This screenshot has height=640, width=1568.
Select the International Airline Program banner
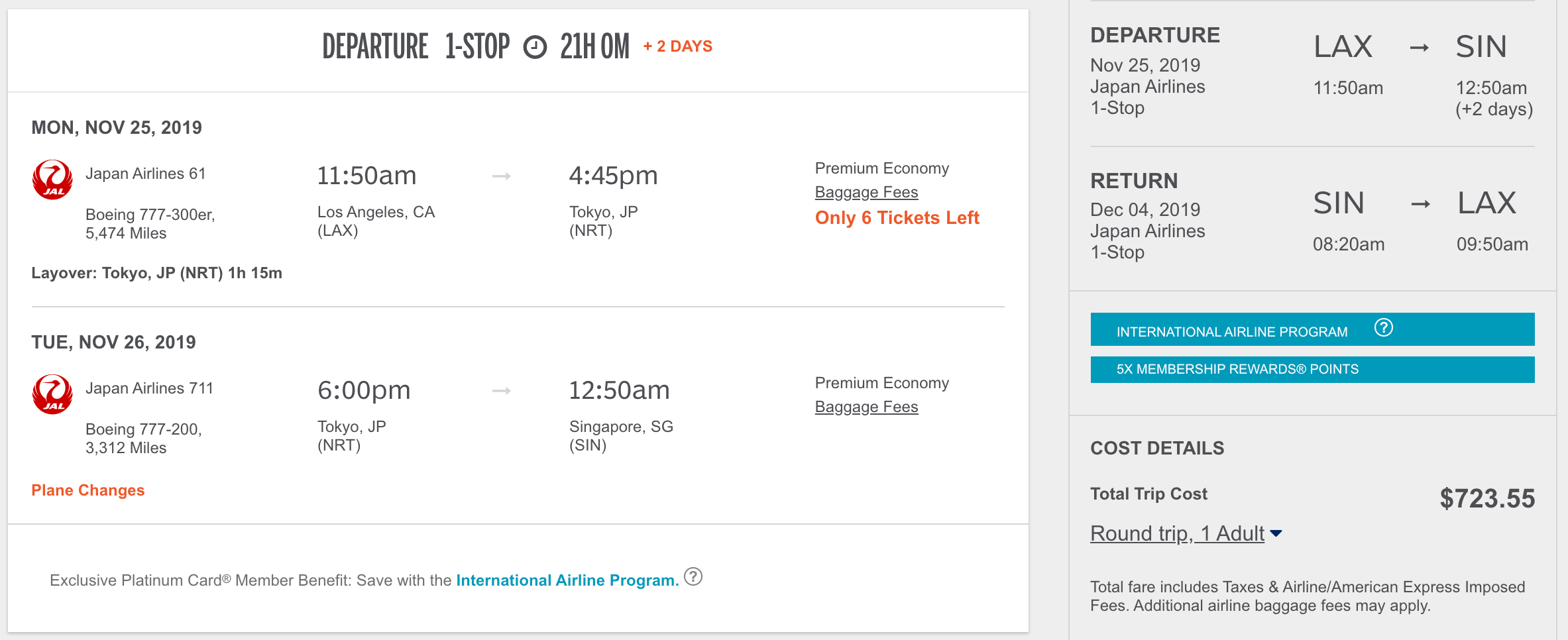click(x=1312, y=329)
